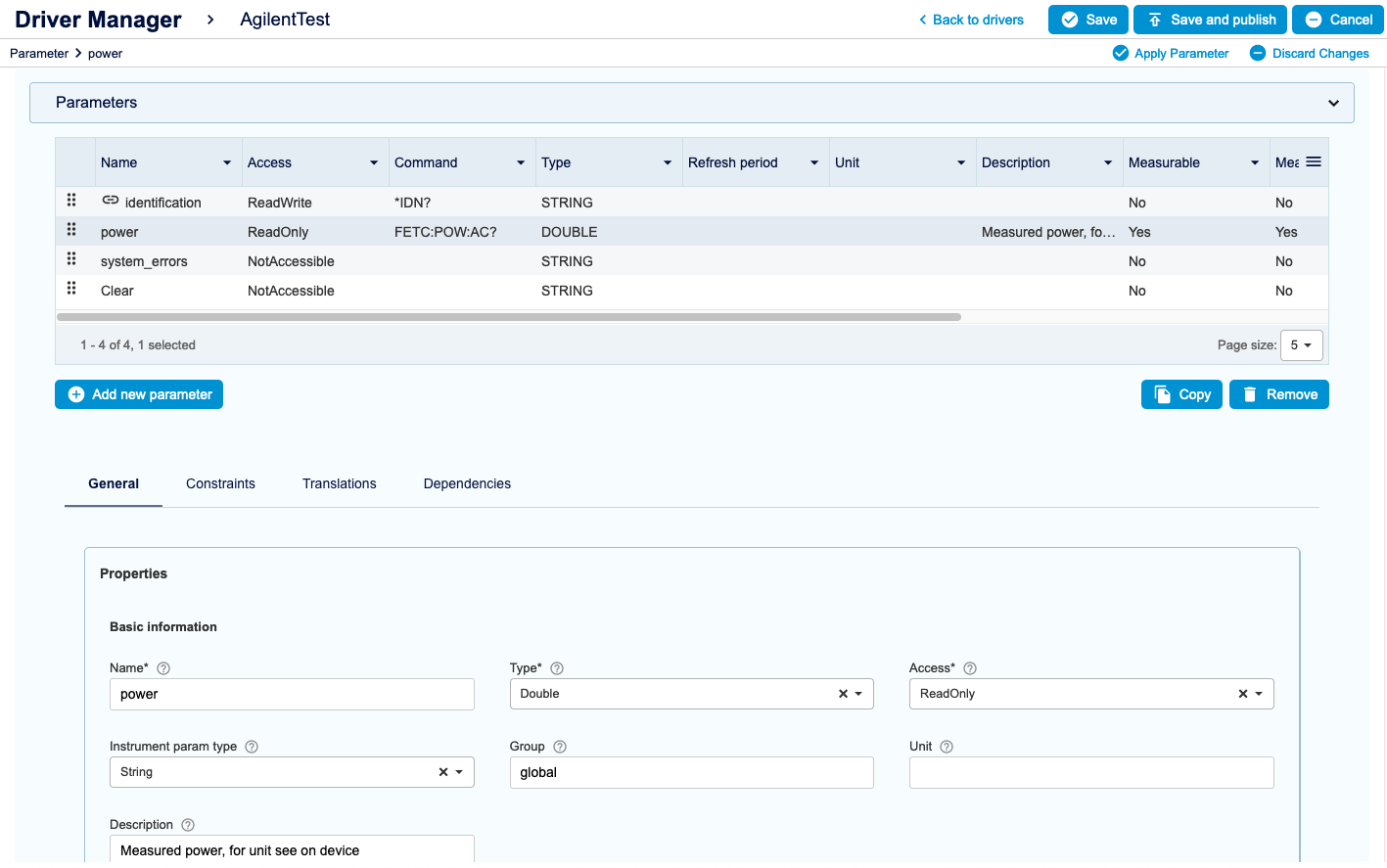Click the link icon beside identification
This screenshot has height=868, width=1387.
point(111,201)
